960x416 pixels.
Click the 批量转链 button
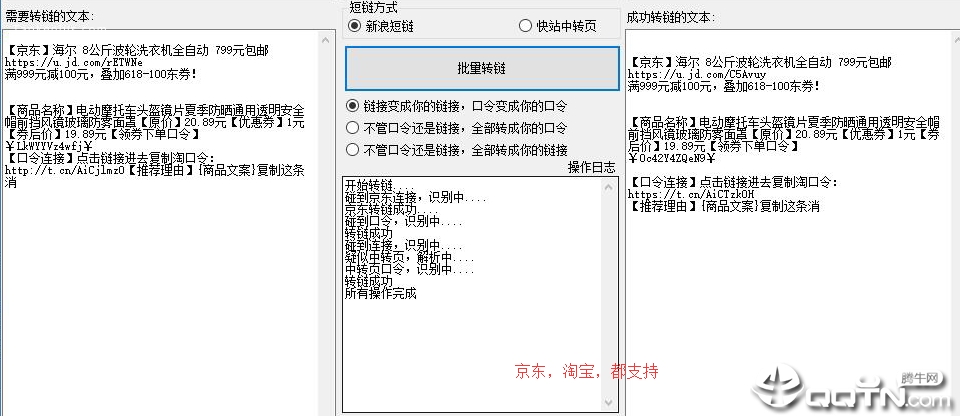point(482,68)
